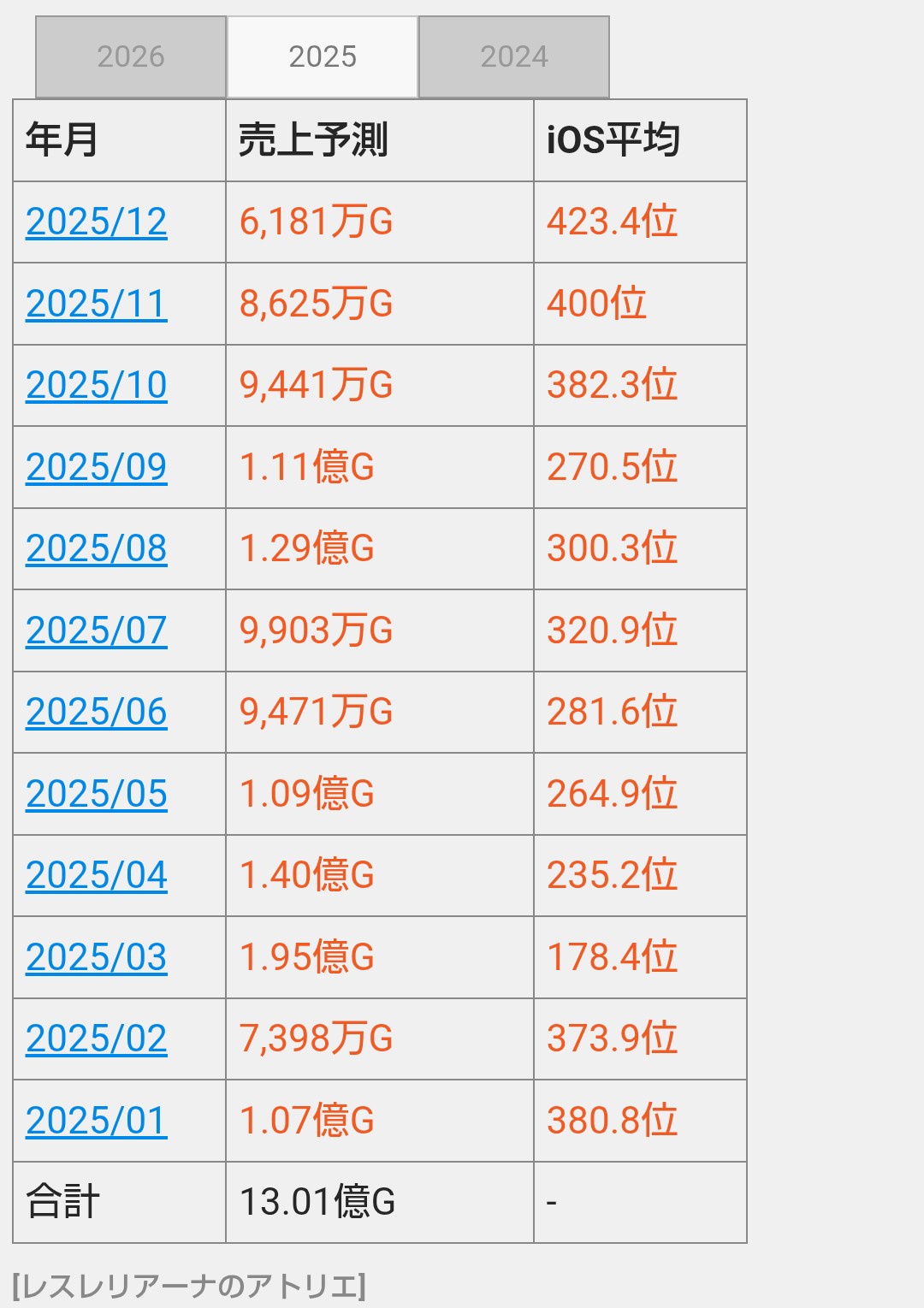Select the 2025/04 link
The width and height of the screenshot is (924, 1308).
click(97, 876)
